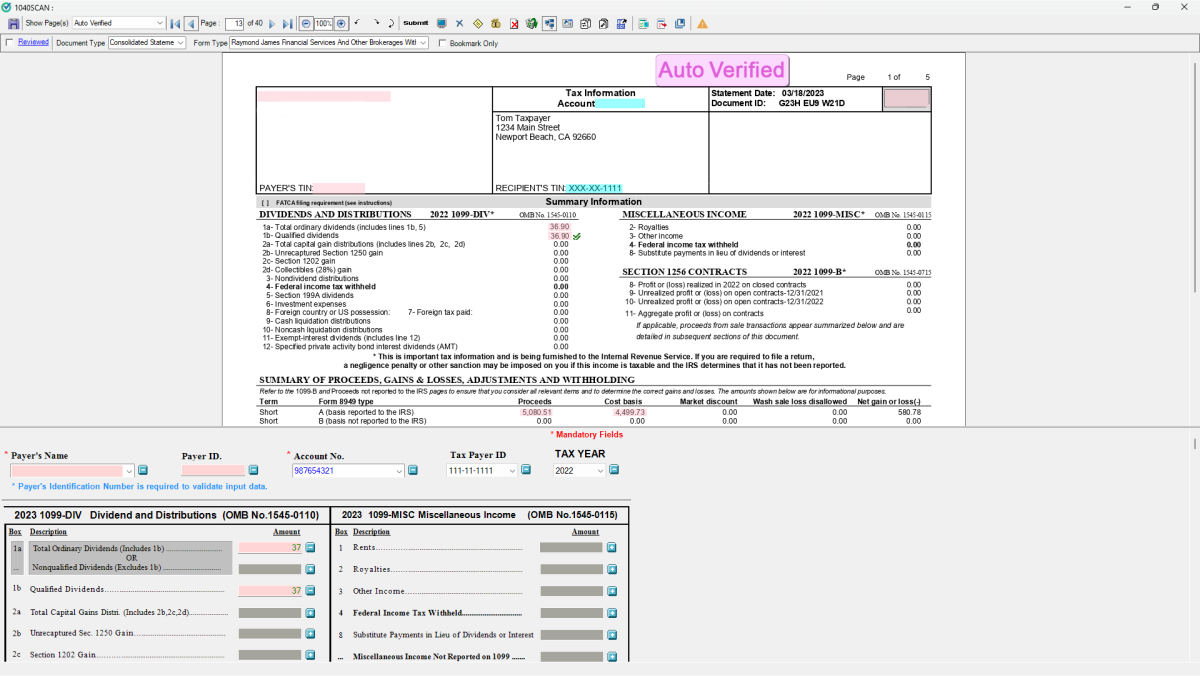Open the Tax Year dropdown
This screenshot has width=1200, height=676.
(601, 470)
